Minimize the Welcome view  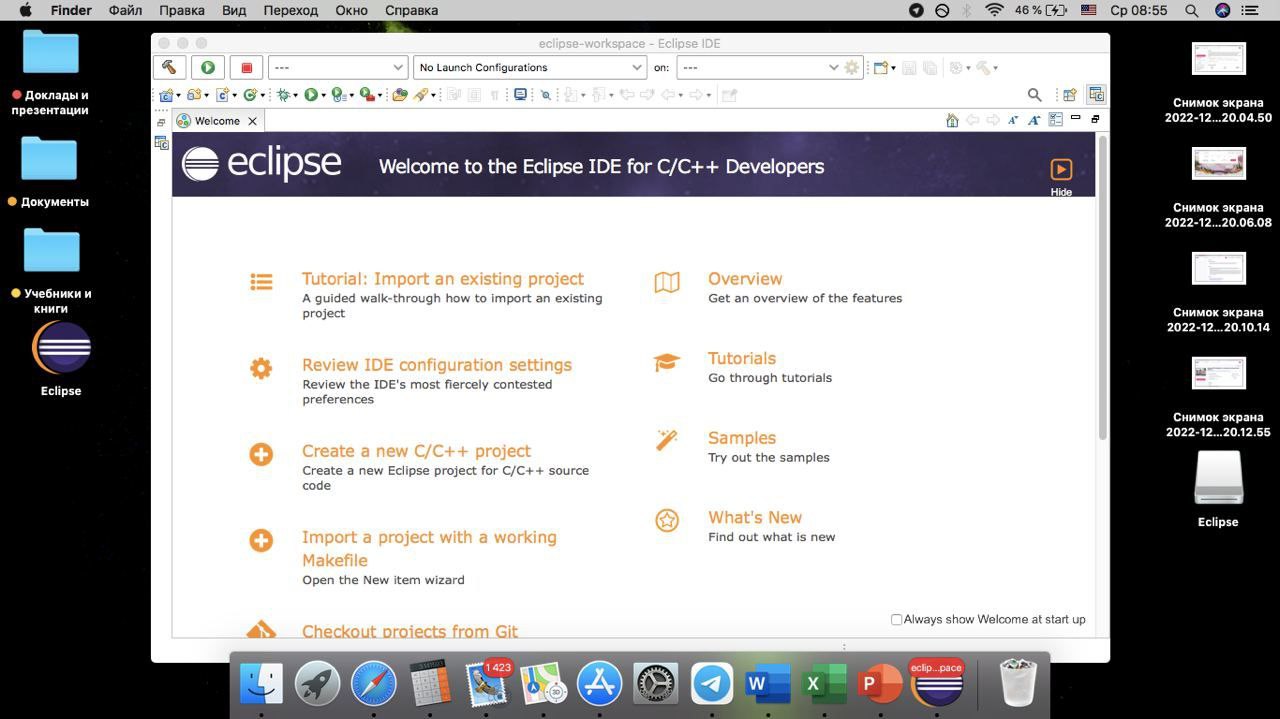pos(1076,118)
